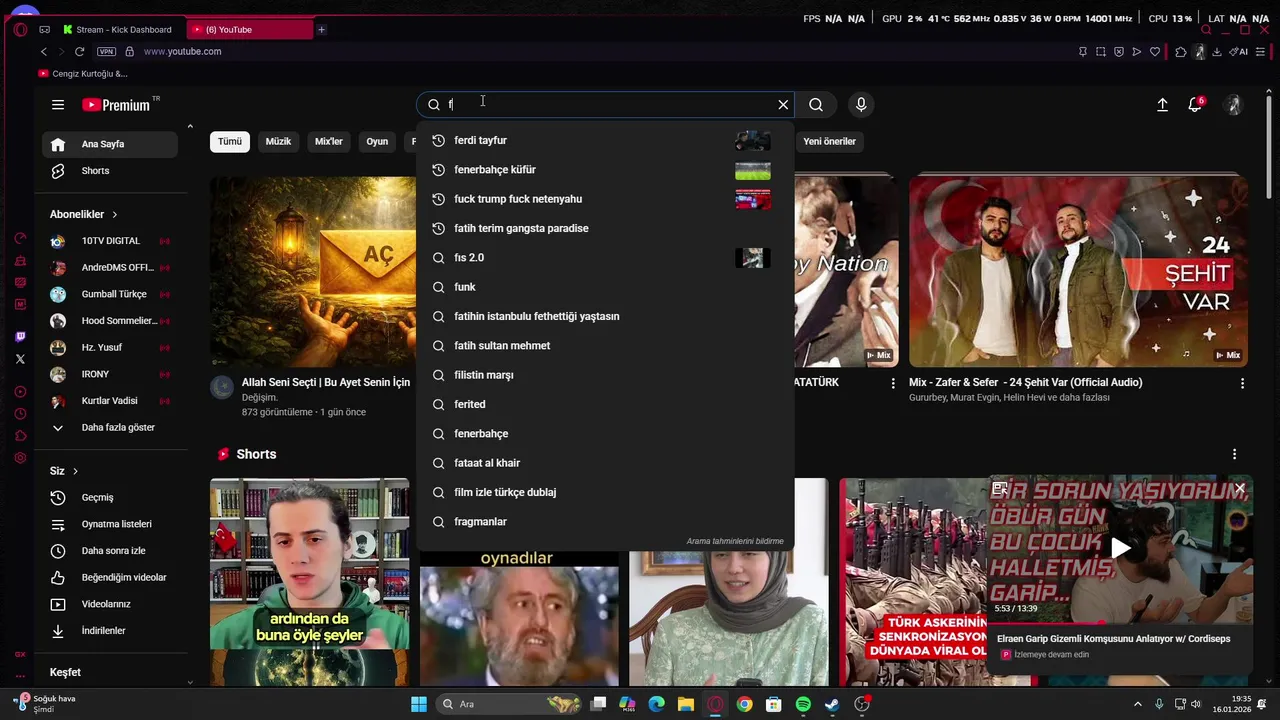This screenshot has height=720, width=1280.
Task: Toggle the VPN badge in address bar
Action: (x=106, y=52)
